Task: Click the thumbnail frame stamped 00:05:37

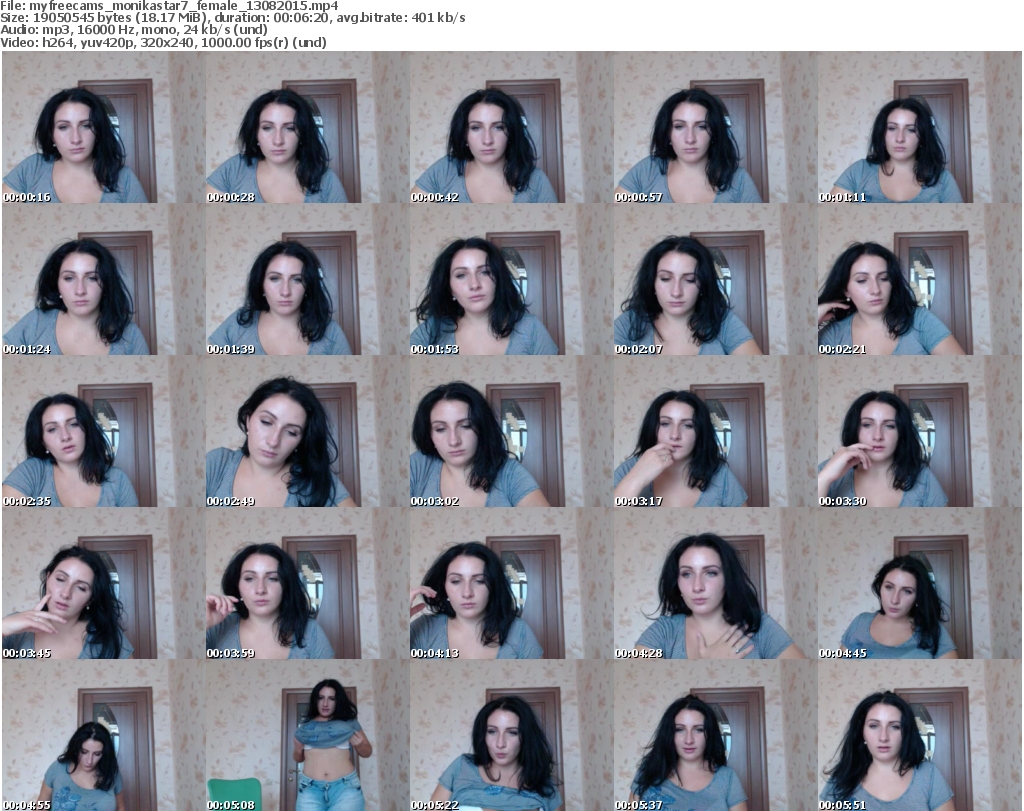Action: 715,735
